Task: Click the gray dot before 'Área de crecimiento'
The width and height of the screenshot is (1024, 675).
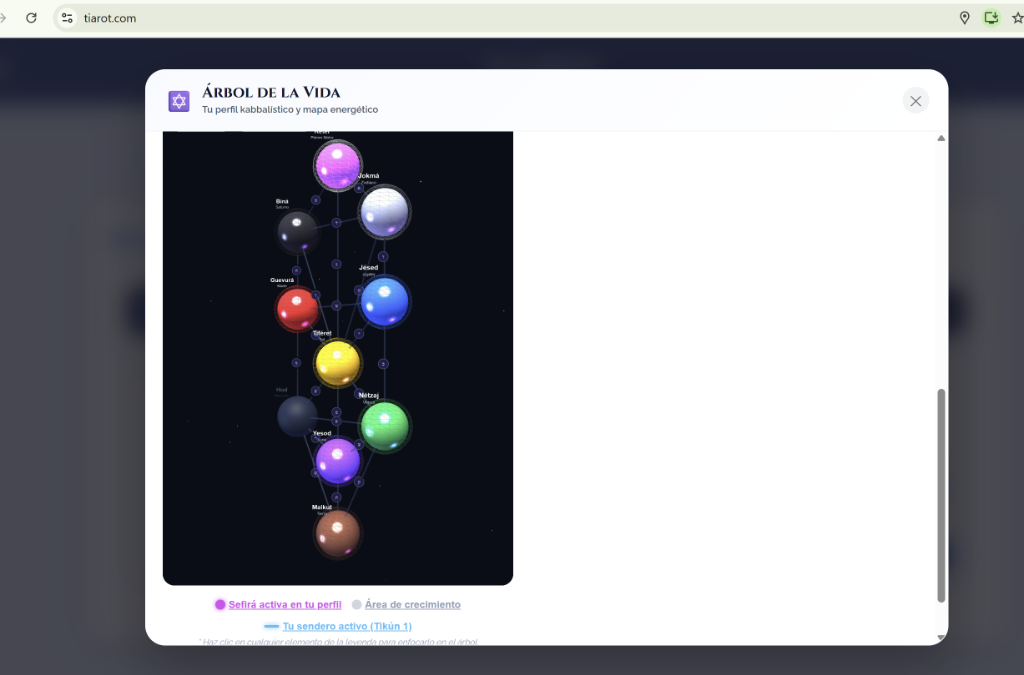Action: click(x=357, y=604)
